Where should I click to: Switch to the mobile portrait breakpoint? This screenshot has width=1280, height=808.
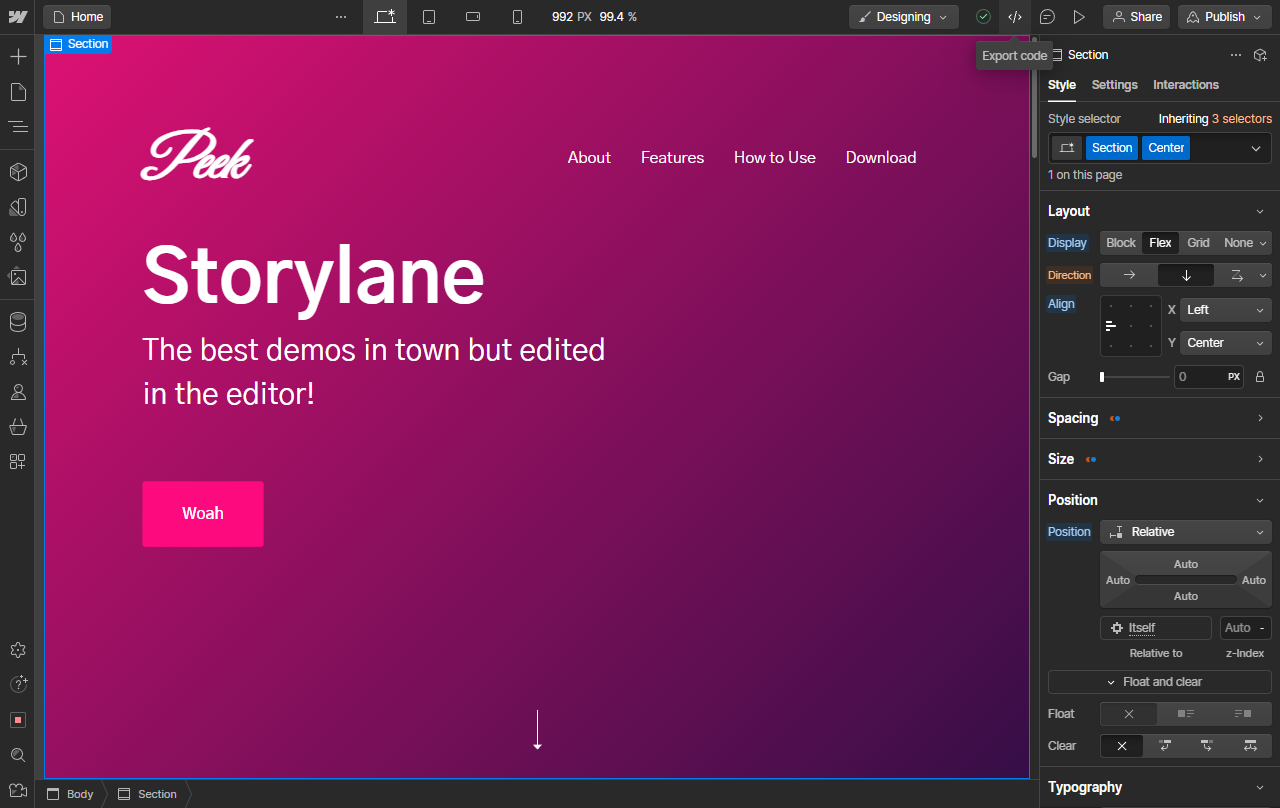coord(517,17)
